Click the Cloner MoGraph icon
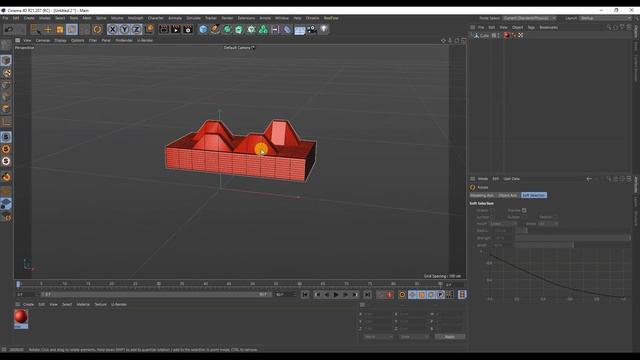Image resolution: width=640 pixels, height=360 pixels. [x=263, y=29]
